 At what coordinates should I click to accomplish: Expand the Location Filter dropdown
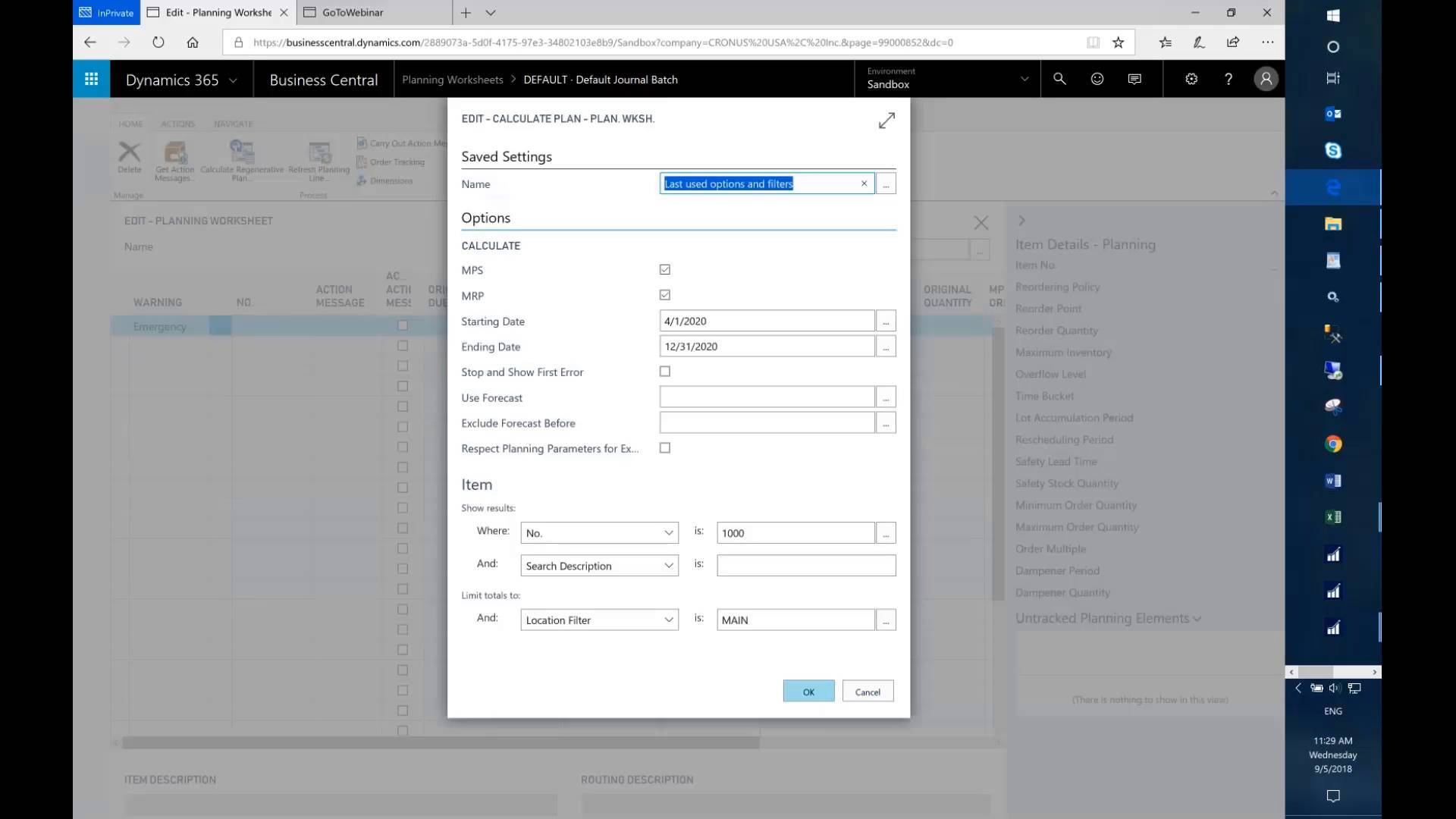click(668, 620)
